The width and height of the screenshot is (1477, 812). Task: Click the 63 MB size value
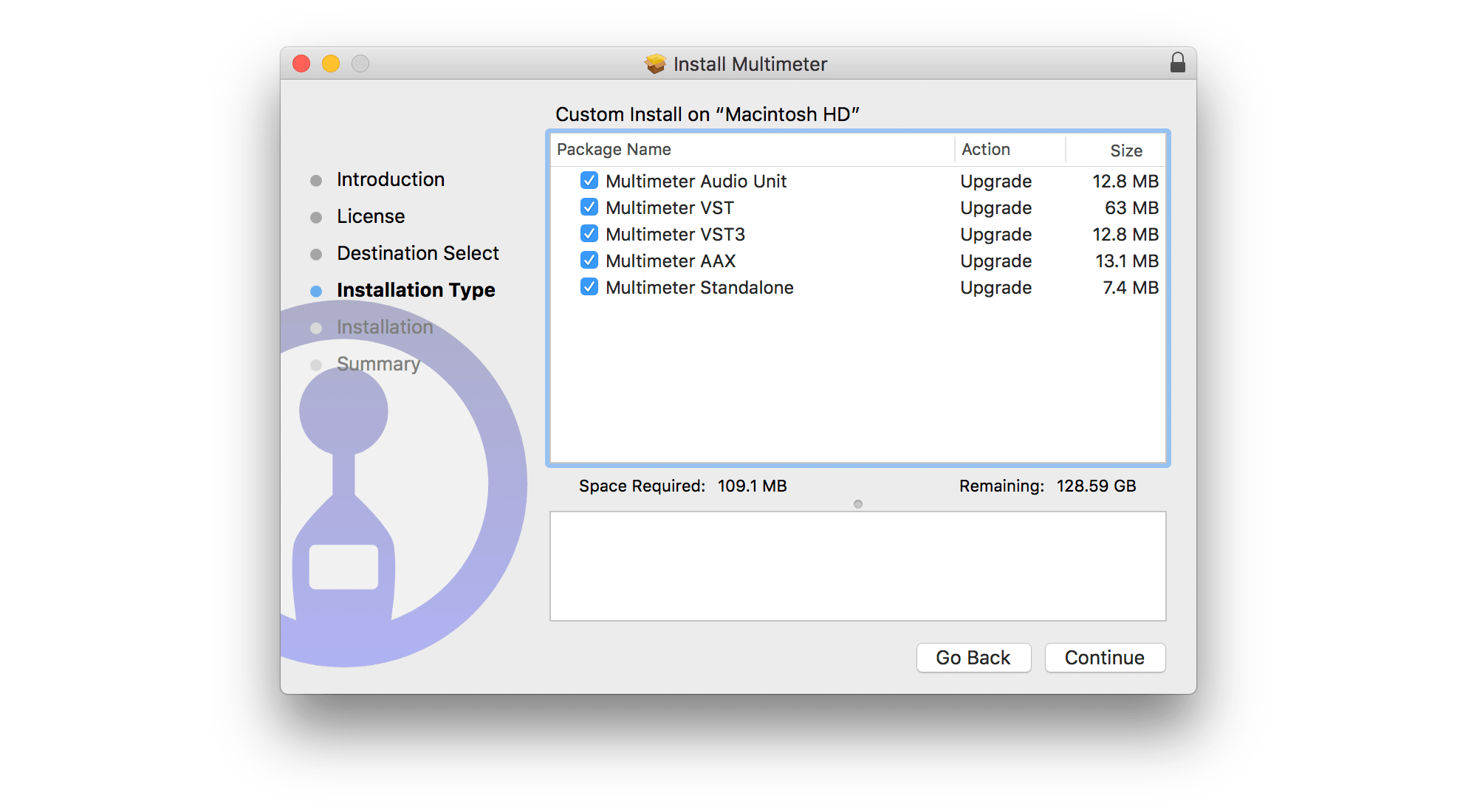tap(1131, 207)
